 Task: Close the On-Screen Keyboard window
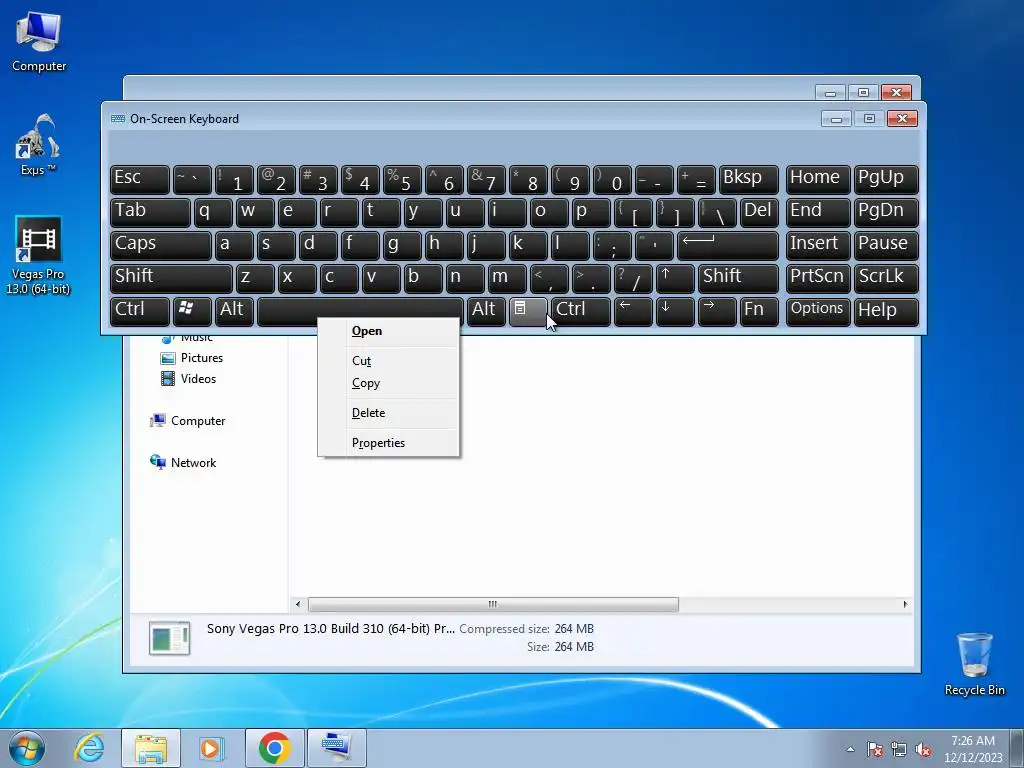(902, 118)
